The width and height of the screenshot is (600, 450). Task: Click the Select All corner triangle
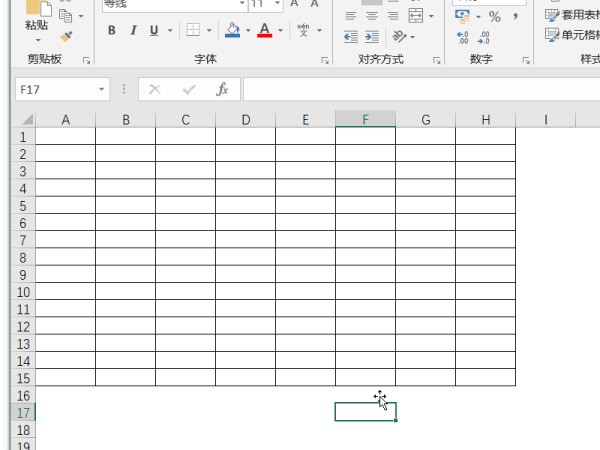pos(28,119)
